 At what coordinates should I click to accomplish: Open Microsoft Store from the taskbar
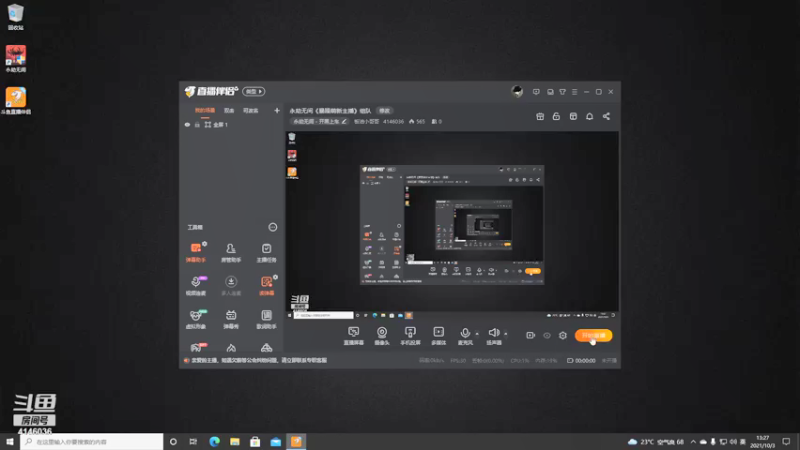255,441
